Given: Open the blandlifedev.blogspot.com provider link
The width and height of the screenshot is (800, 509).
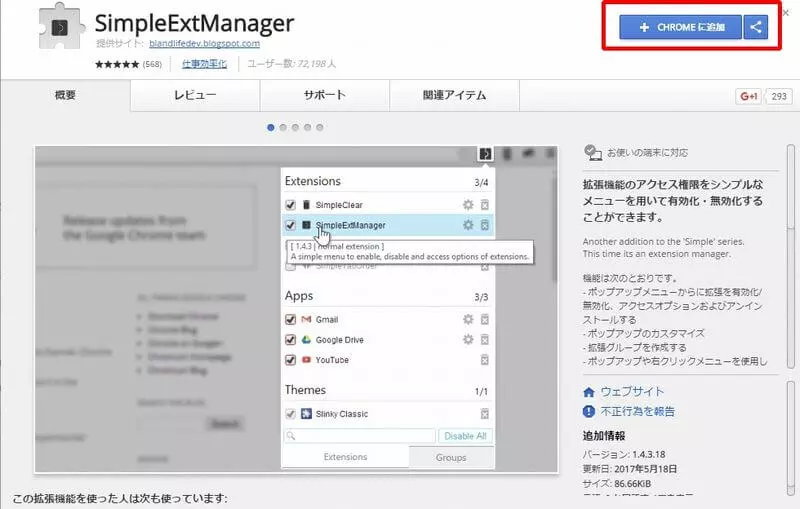Looking at the screenshot, I should 204,43.
